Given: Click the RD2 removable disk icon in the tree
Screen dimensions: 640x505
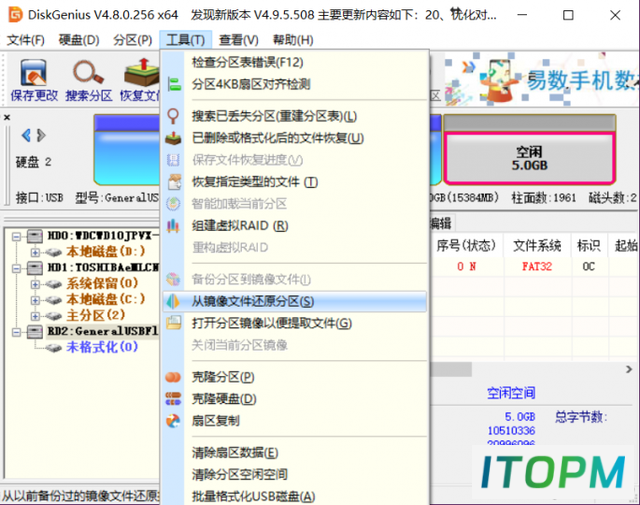Looking at the screenshot, I should (x=35, y=331).
